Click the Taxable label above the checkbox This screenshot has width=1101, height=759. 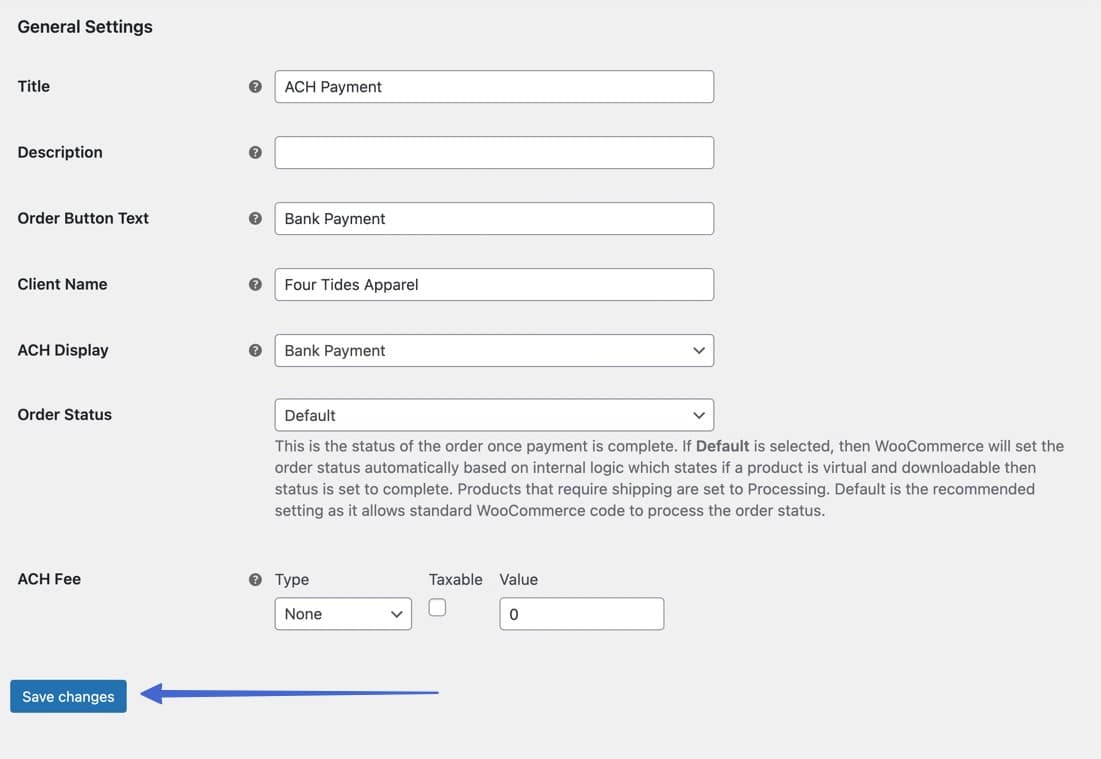[x=455, y=580]
